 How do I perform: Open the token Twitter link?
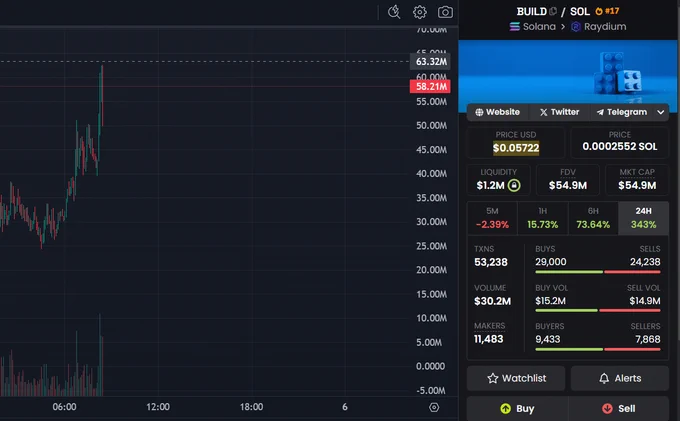[559, 112]
